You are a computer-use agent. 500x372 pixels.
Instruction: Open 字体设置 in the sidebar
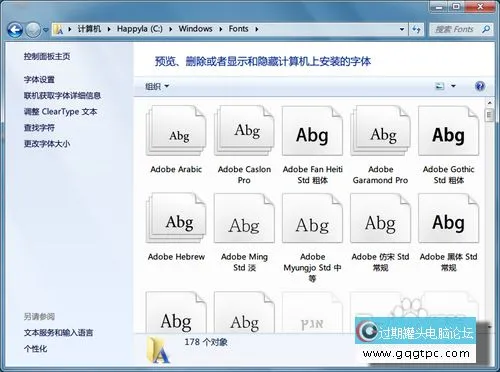[39, 79]
